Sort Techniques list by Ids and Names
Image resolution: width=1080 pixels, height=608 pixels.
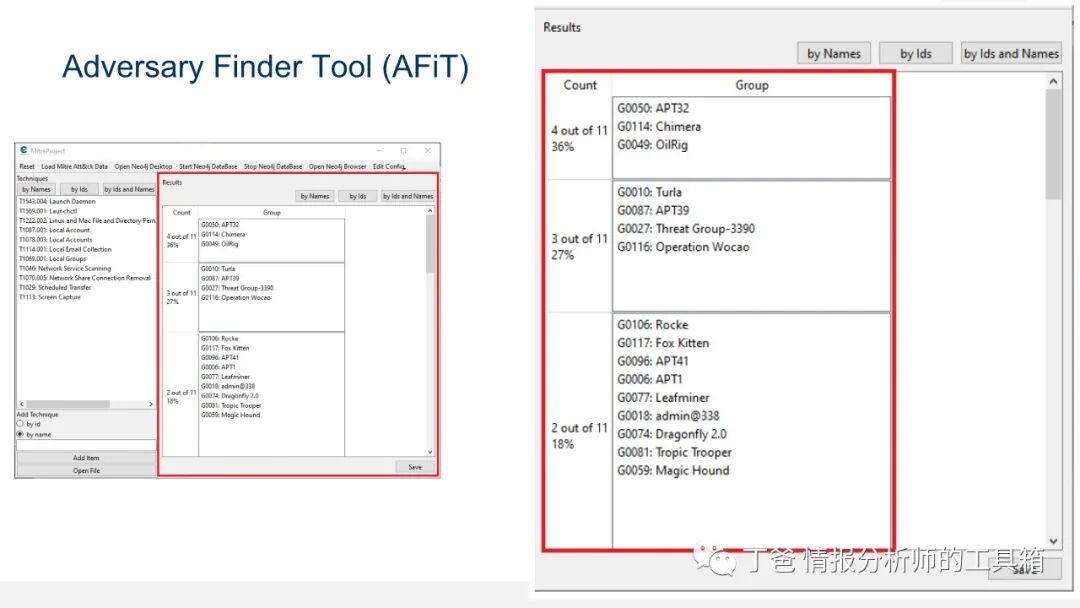click(129, 189)
